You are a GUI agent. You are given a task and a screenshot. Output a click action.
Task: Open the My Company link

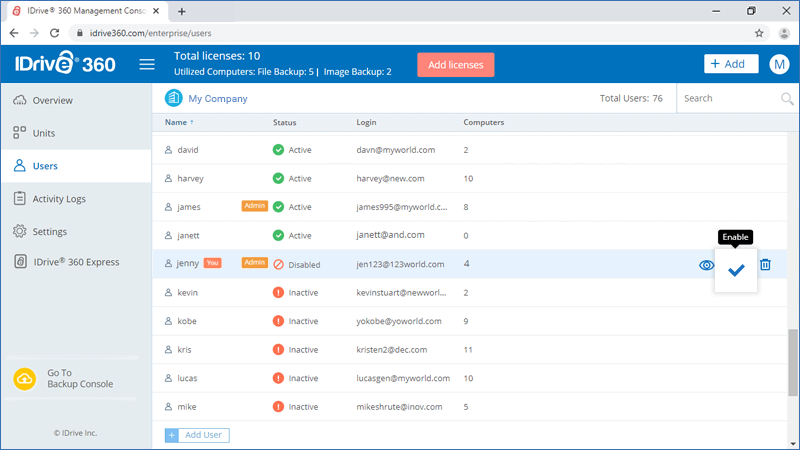pyautogui.click(x=218, y=98)
